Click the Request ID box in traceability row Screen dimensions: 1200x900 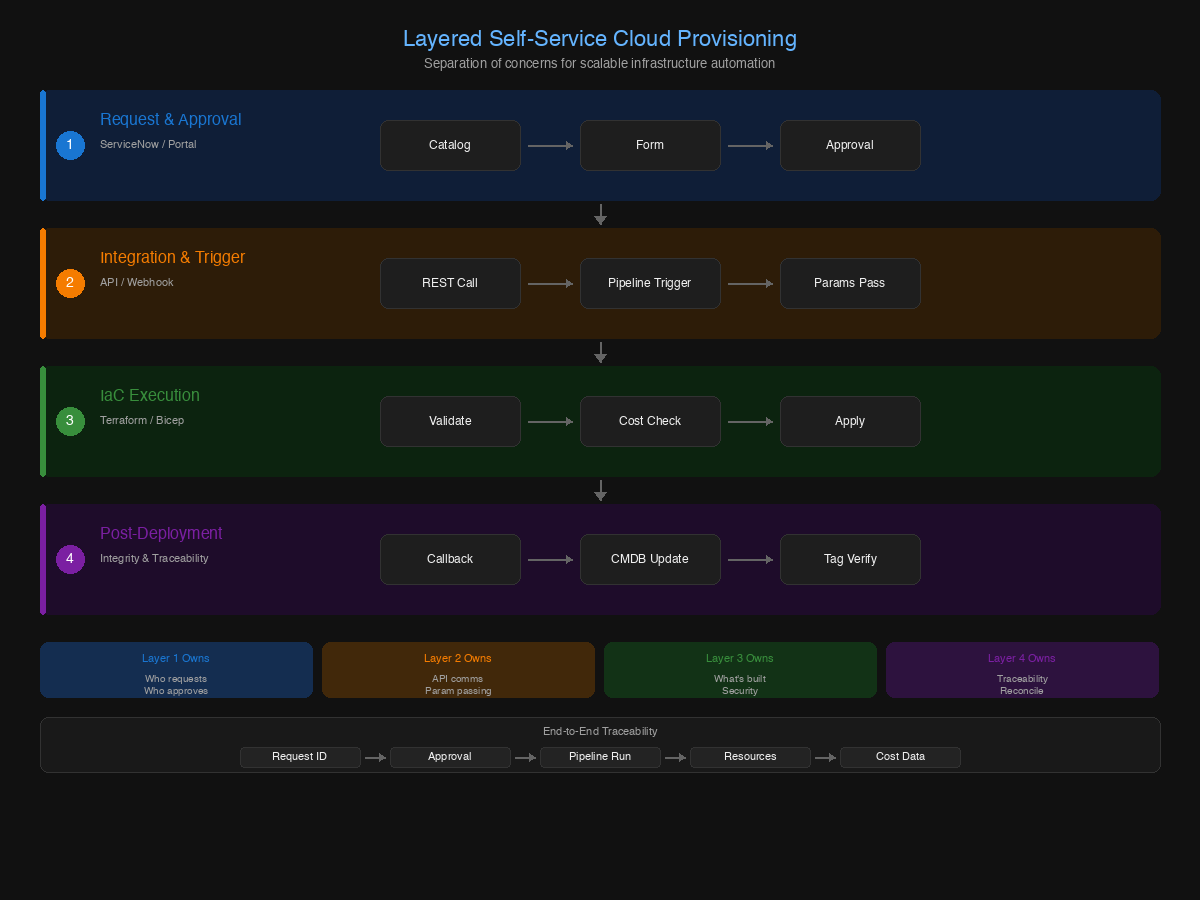pos(300,757)
